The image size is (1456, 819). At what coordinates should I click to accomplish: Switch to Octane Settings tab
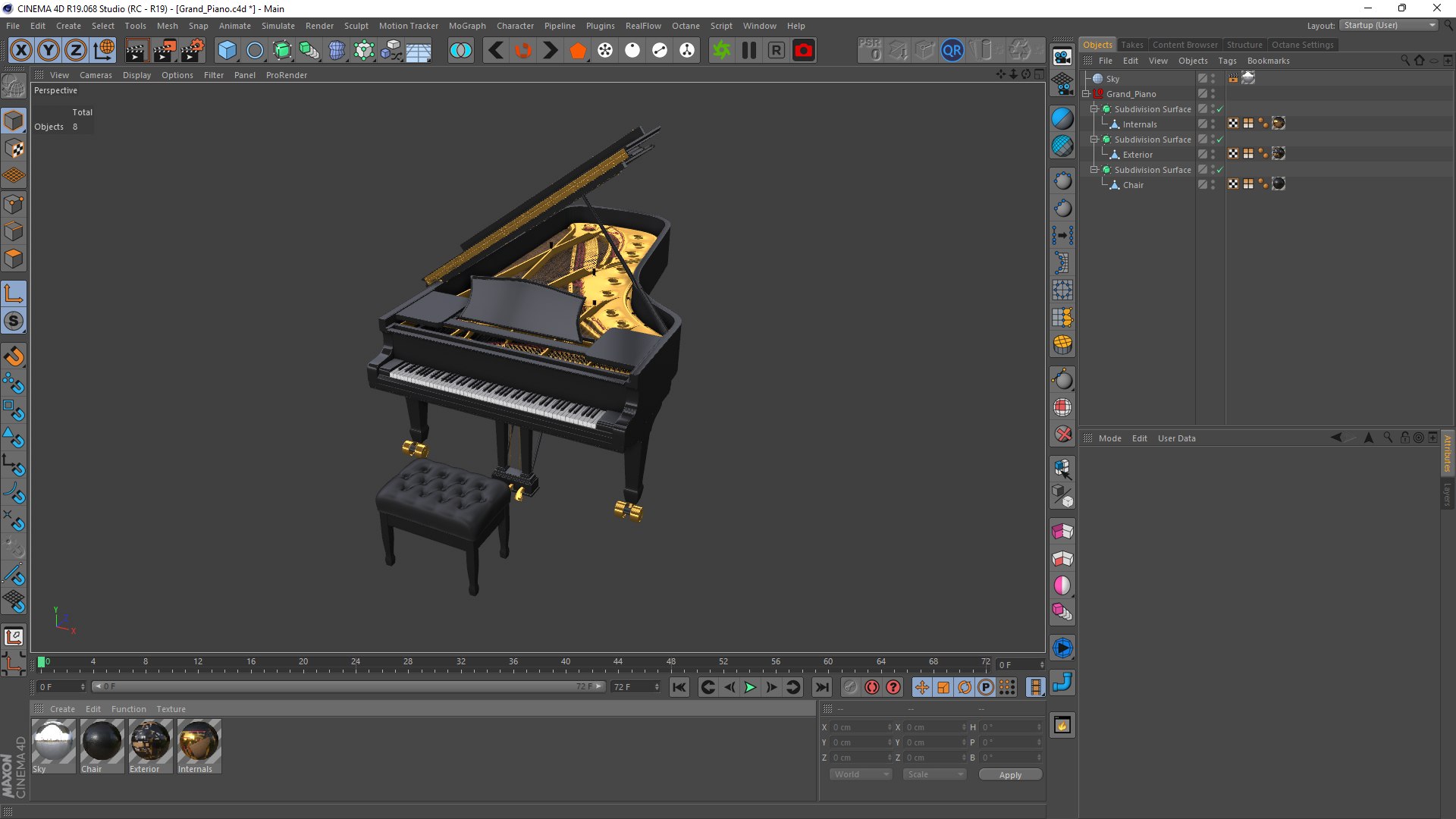tap(1302, 45)
